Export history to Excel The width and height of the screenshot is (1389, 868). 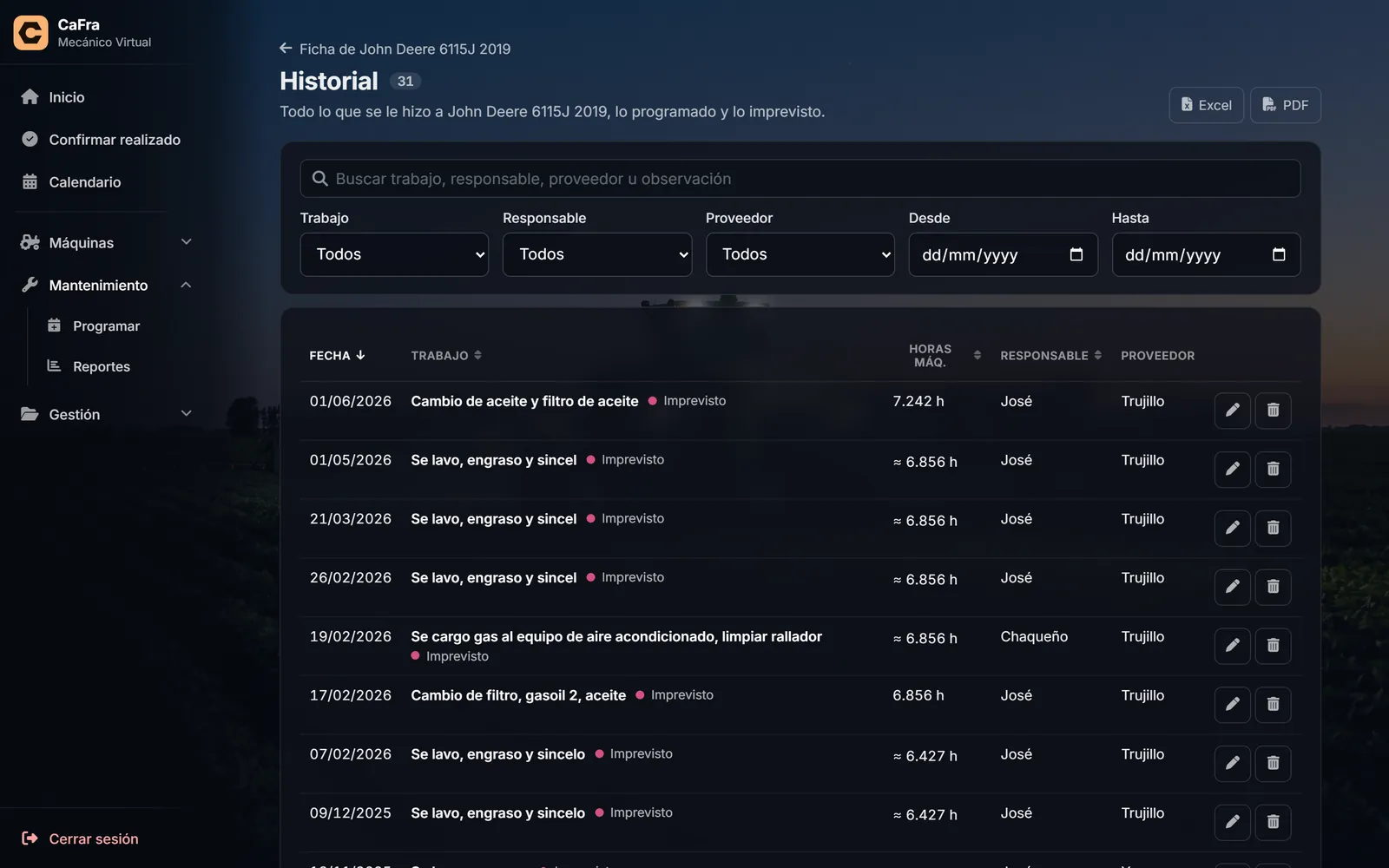[x=1206, y=105]
